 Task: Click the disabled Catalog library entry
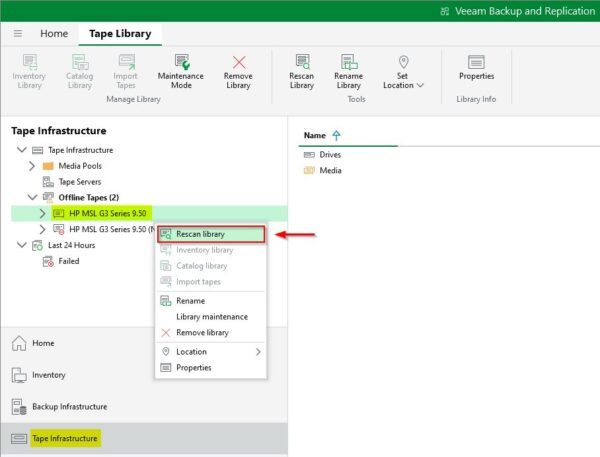pos(211,266)
